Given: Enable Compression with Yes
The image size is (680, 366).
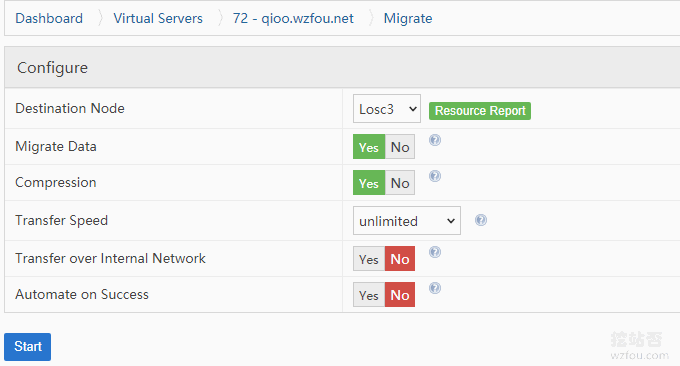Looking at the screenshot, I should 369,183.
